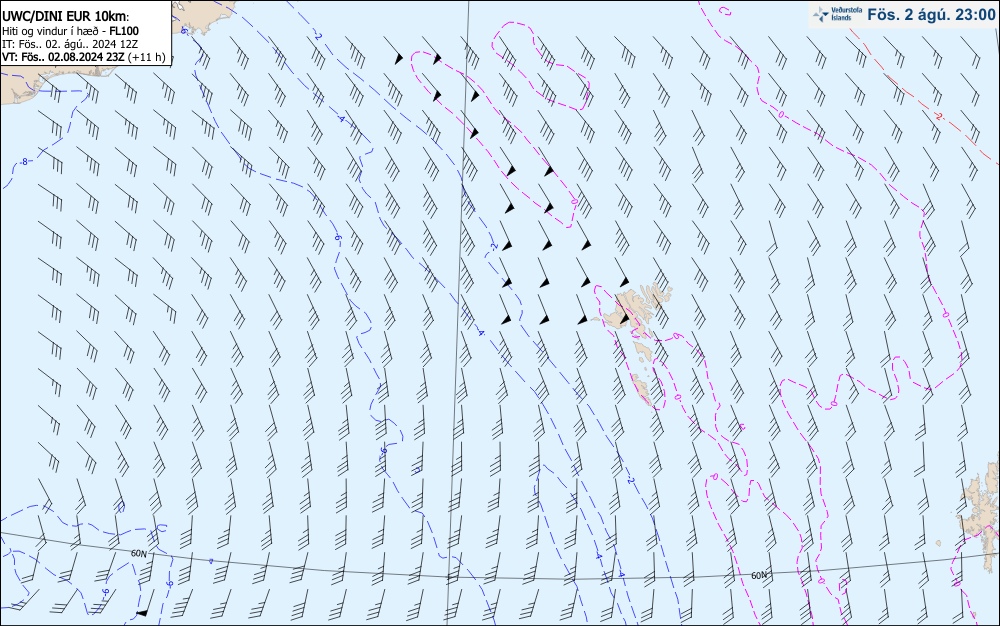Click the '60N' latitude label at left
The width and height of the screenshot is (1000, 626).
click(139, 553)
